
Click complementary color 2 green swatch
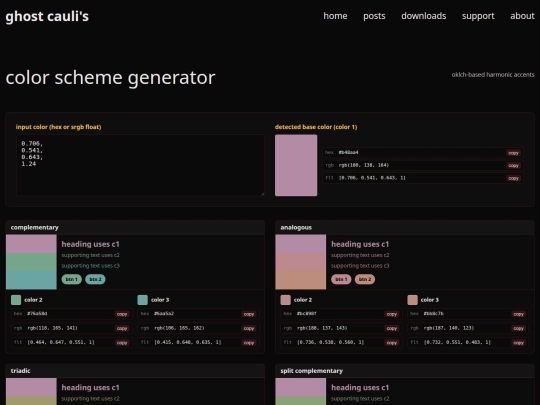coord(16,300)
